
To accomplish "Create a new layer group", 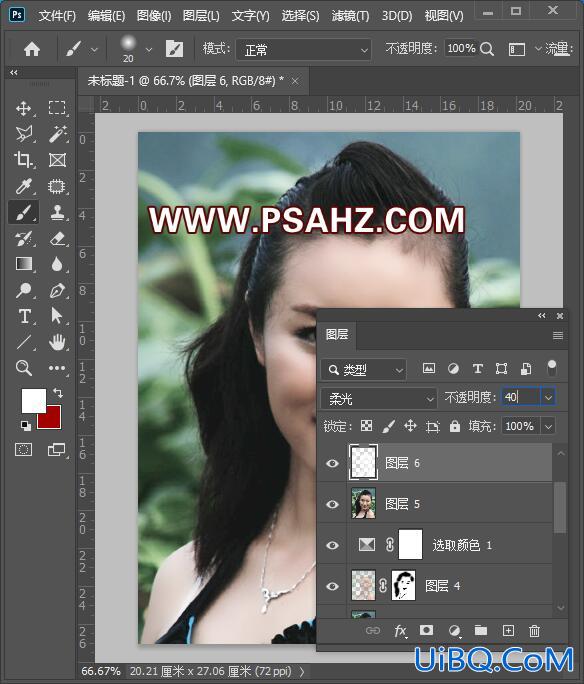I will click(x=481, y=630).
